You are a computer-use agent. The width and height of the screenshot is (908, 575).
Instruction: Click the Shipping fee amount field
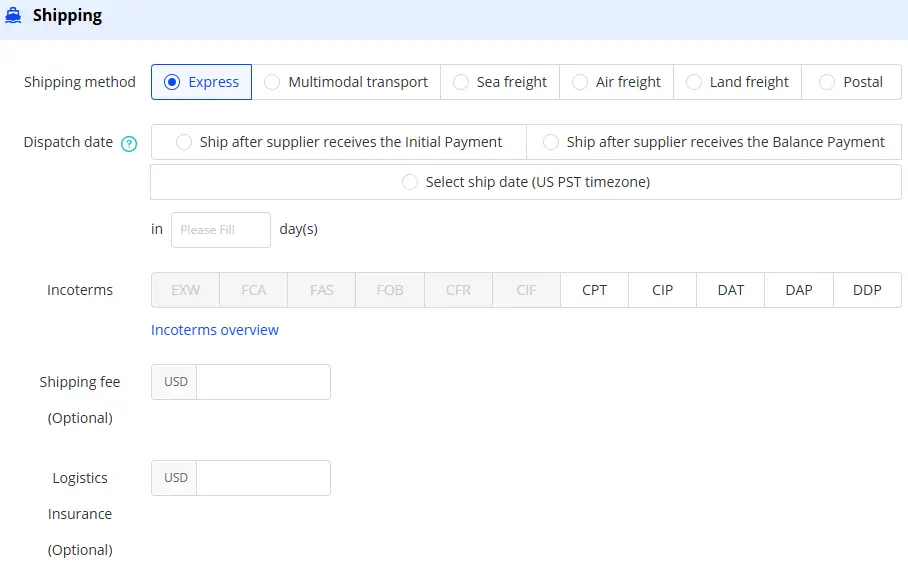coord(262,382)
